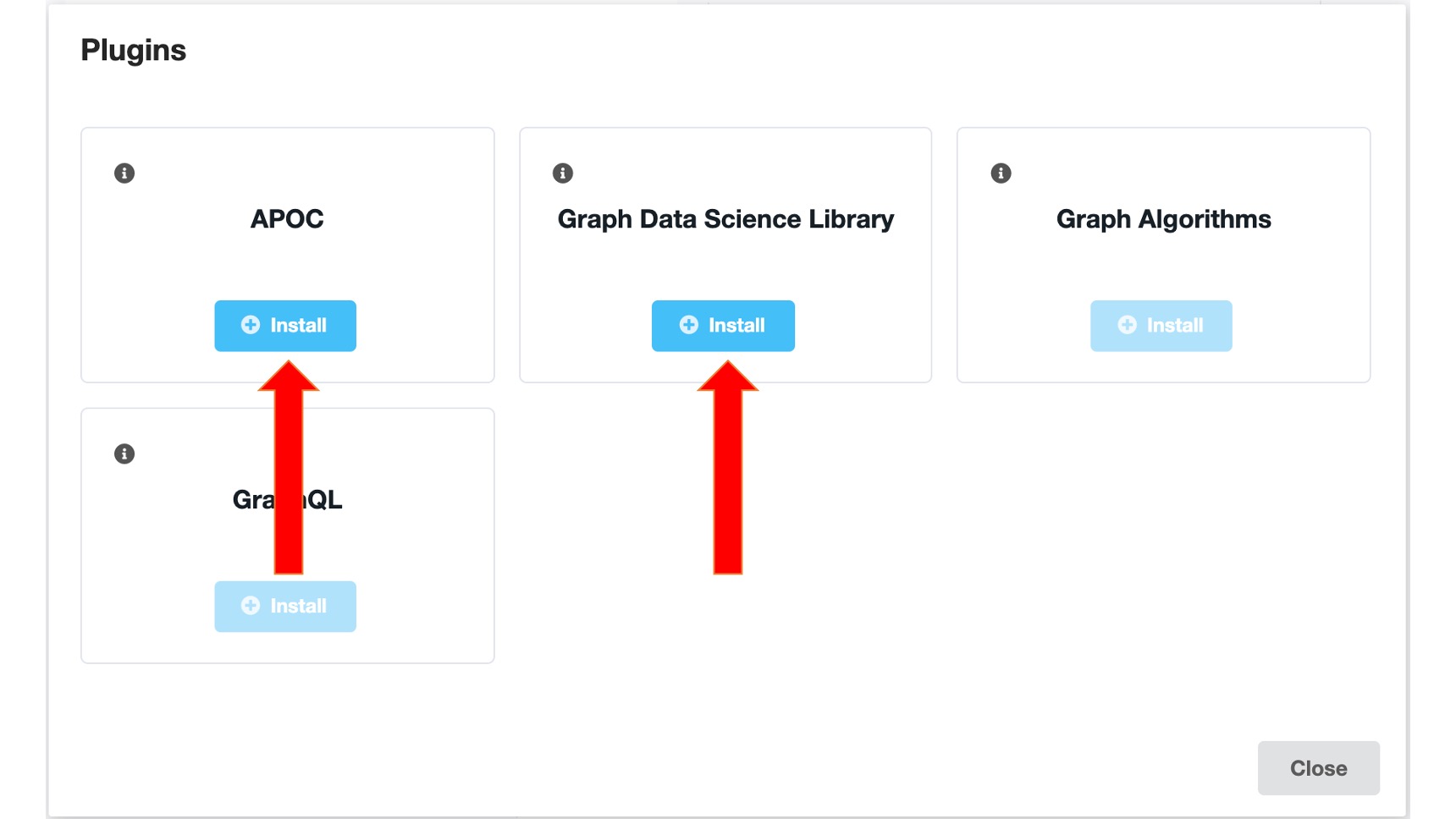Close the Plugins dialog

coord(1318,768)
